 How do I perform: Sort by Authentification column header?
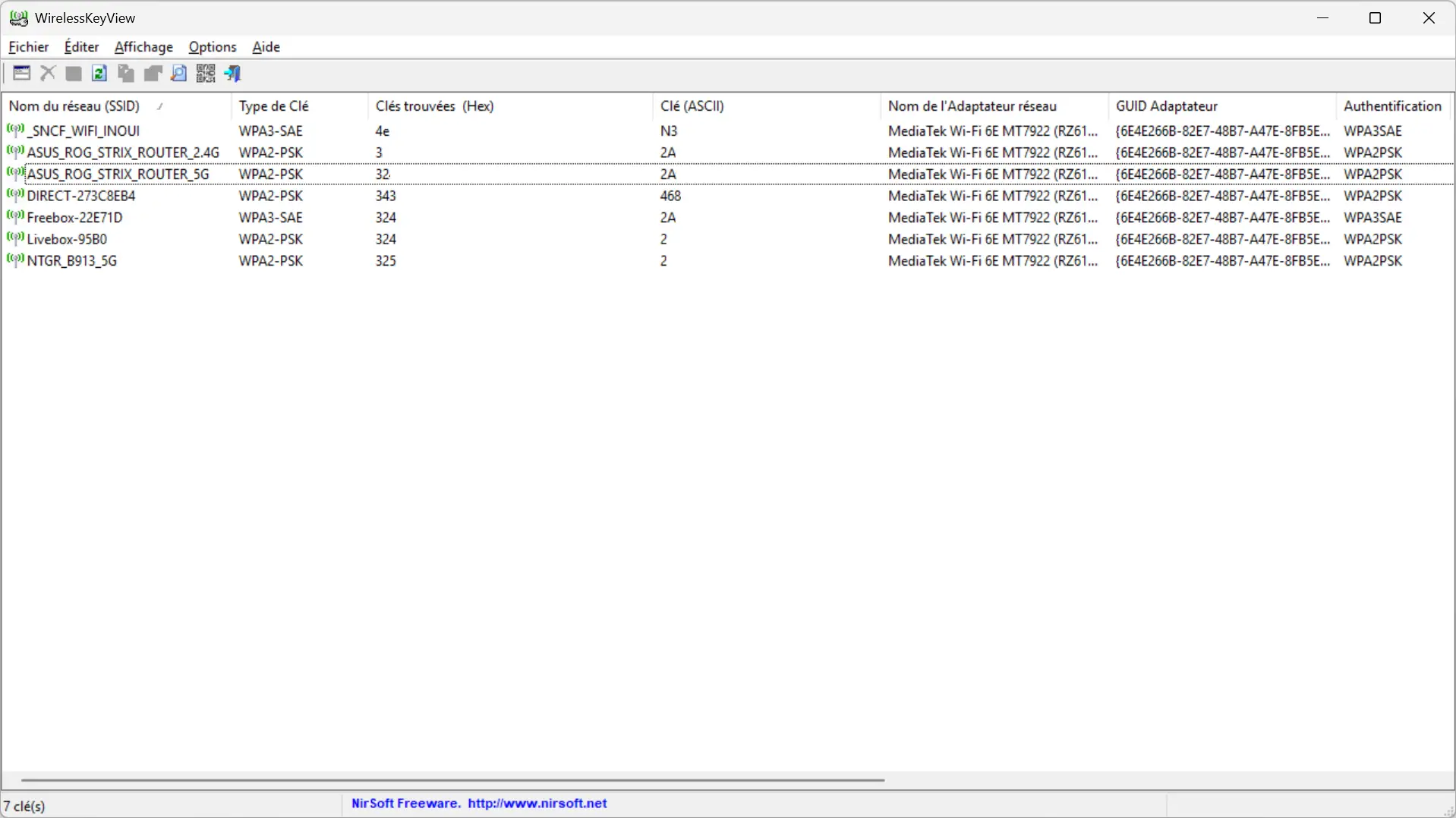(x=1394, y=106)
